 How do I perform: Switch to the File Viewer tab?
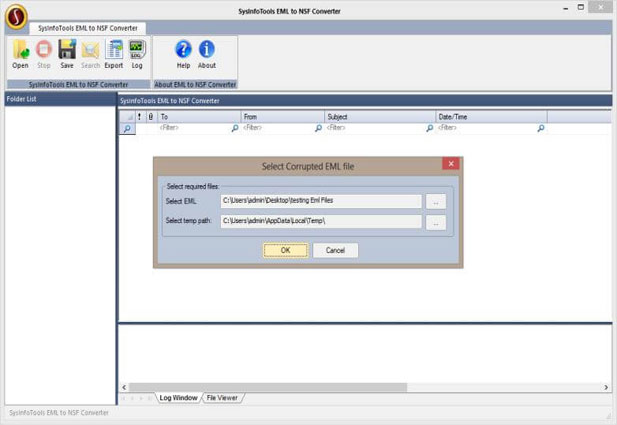(222, 398)
